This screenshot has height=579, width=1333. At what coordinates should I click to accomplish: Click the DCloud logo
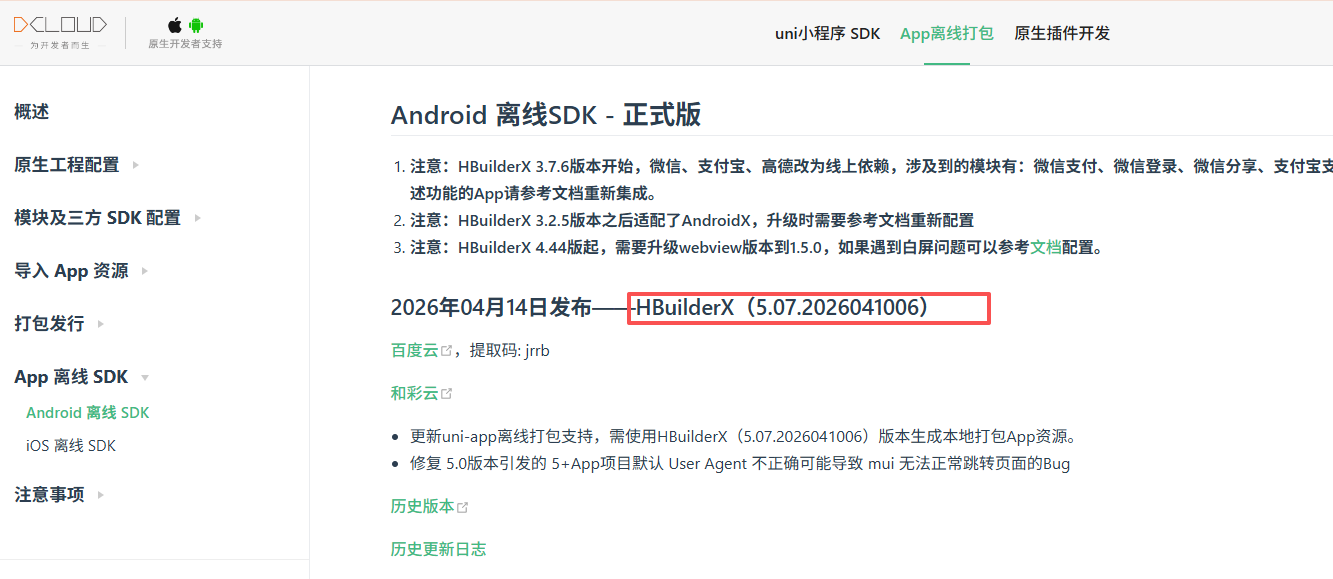59,25
